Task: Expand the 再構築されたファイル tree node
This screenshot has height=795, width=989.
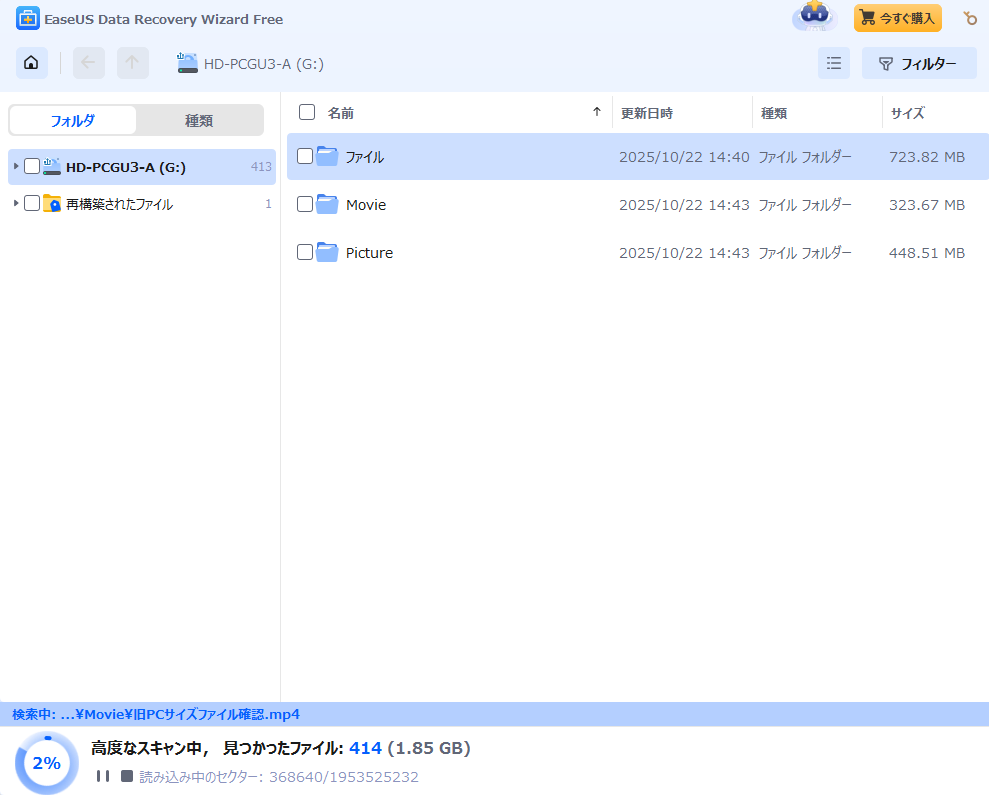Action: click(x=16, y=204)
